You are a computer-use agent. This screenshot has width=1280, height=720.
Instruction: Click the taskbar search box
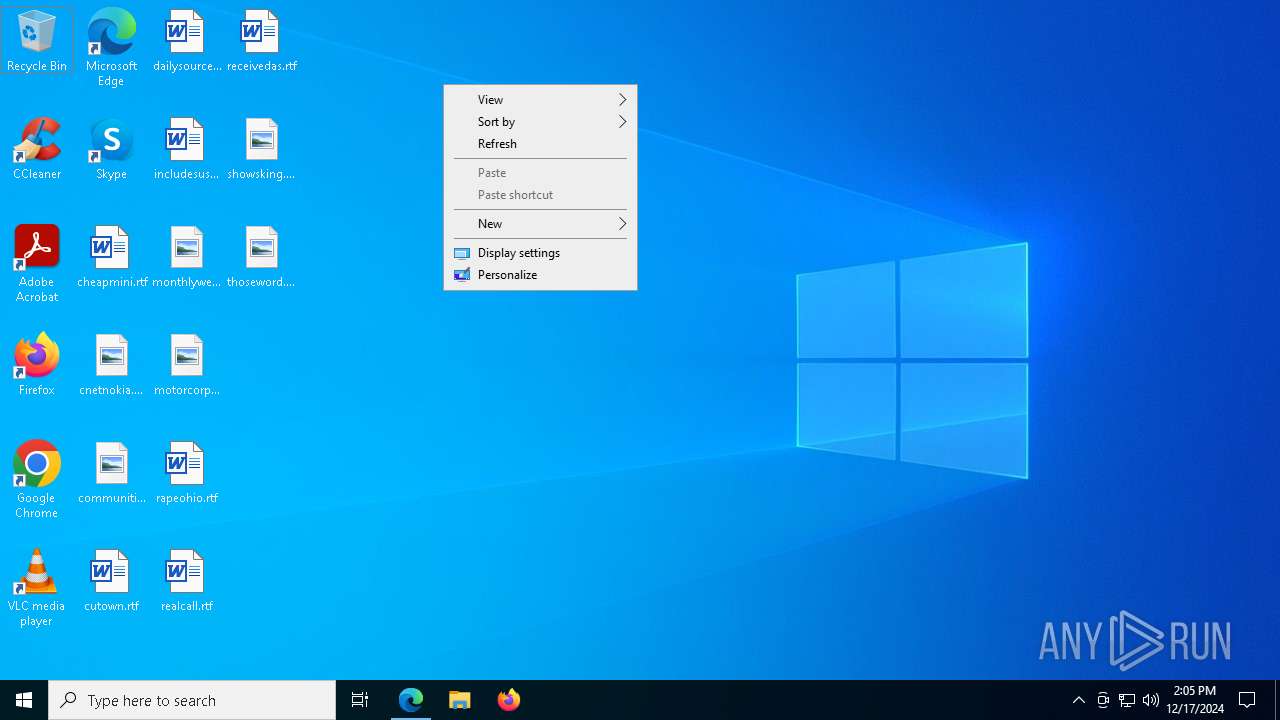click(192, 700)
